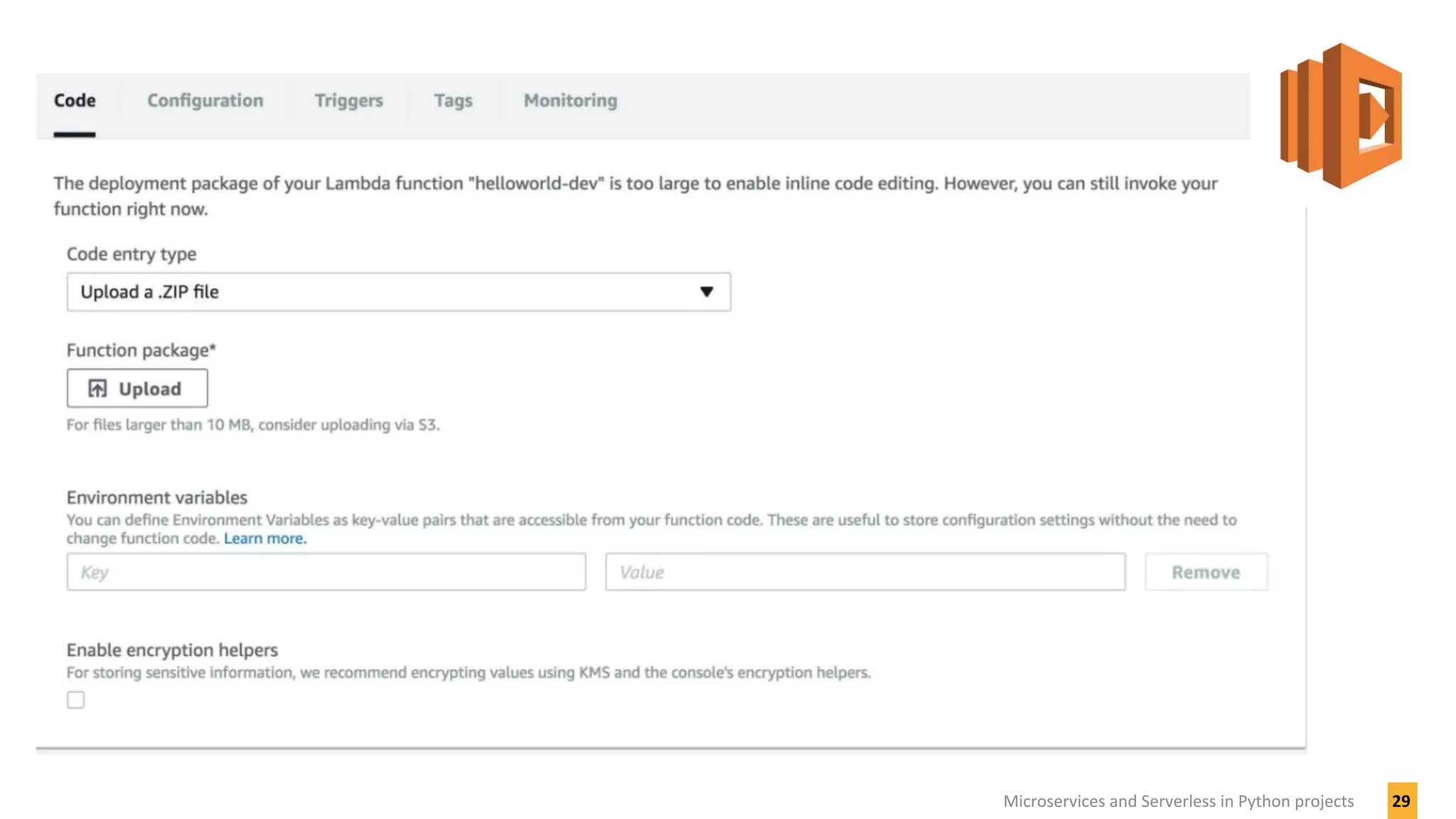1456x819 pixels.
Task: Click the Enable encryption helpers label
Action: 172,651
